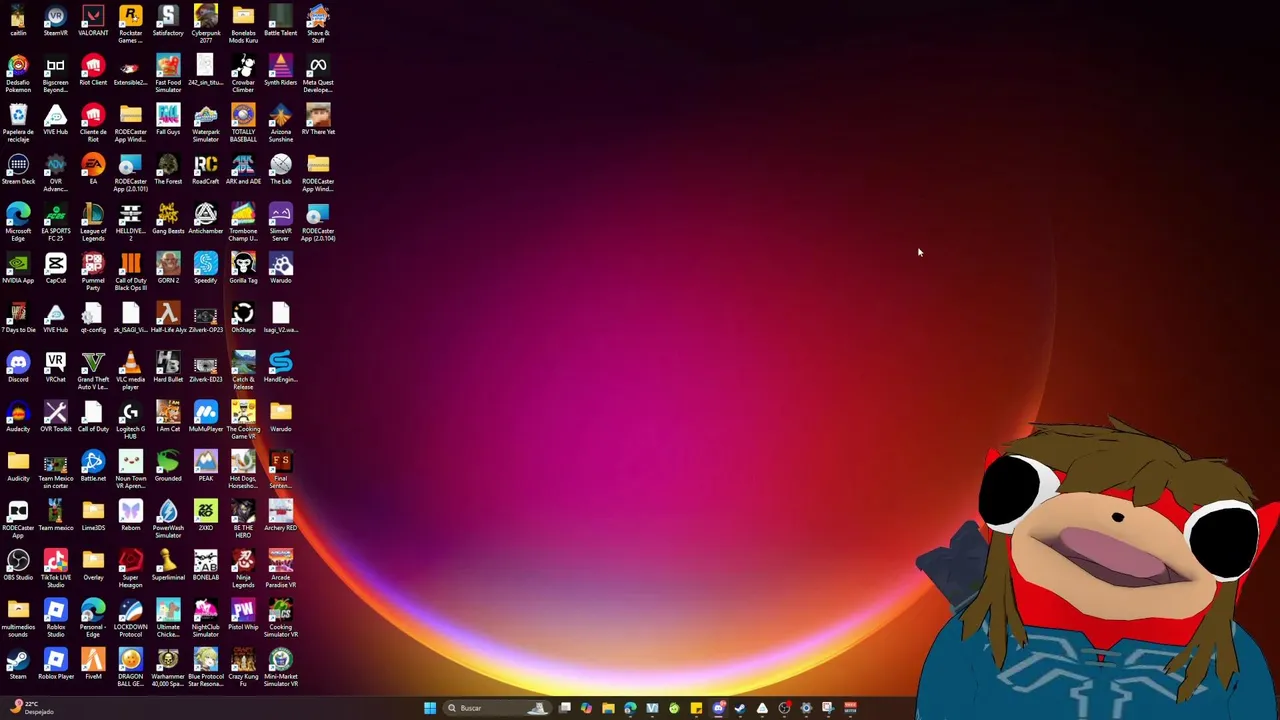This screenshot has width=1280, height=720.
Task: Select the MuMuPlayer icon
Action: [205, 418]
